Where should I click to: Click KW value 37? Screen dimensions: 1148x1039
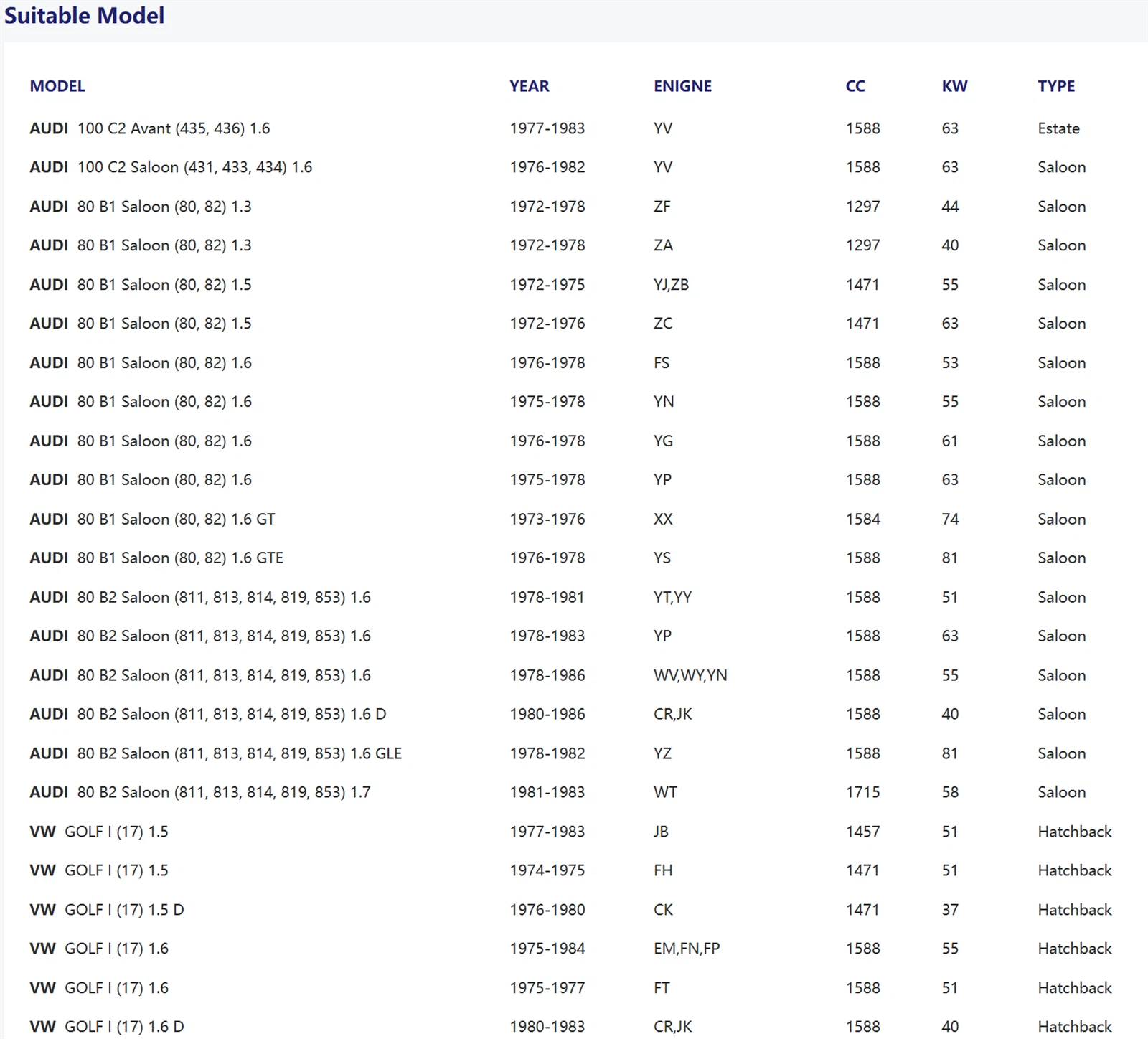pos(950,910)
